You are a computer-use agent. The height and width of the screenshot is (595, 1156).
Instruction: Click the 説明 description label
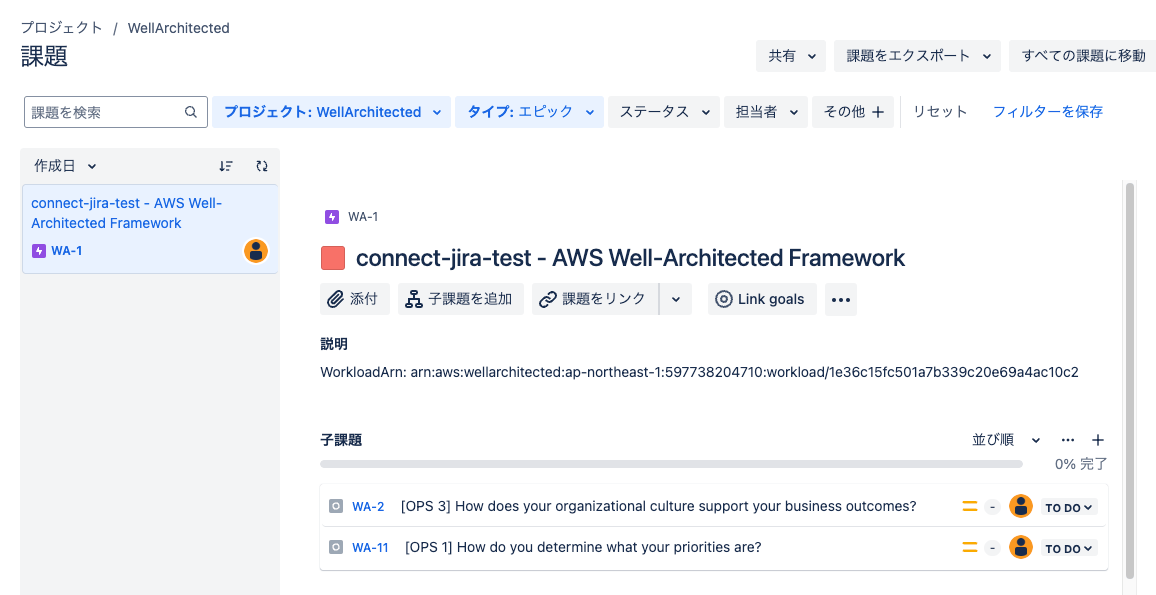coord(334,344)
